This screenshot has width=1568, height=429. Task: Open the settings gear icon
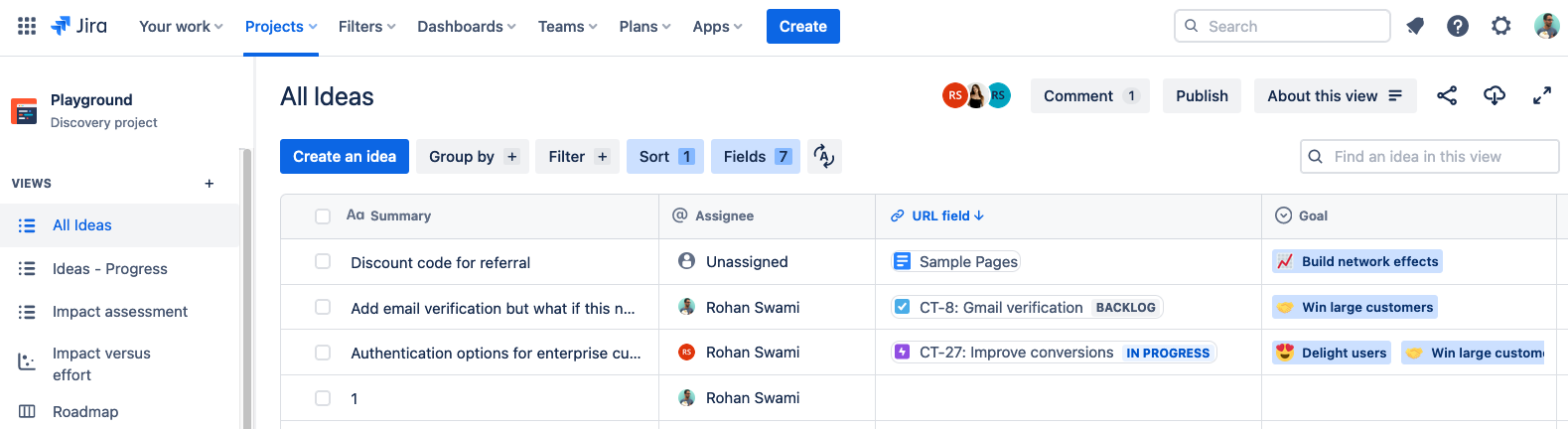click(x=1501, y=26)
